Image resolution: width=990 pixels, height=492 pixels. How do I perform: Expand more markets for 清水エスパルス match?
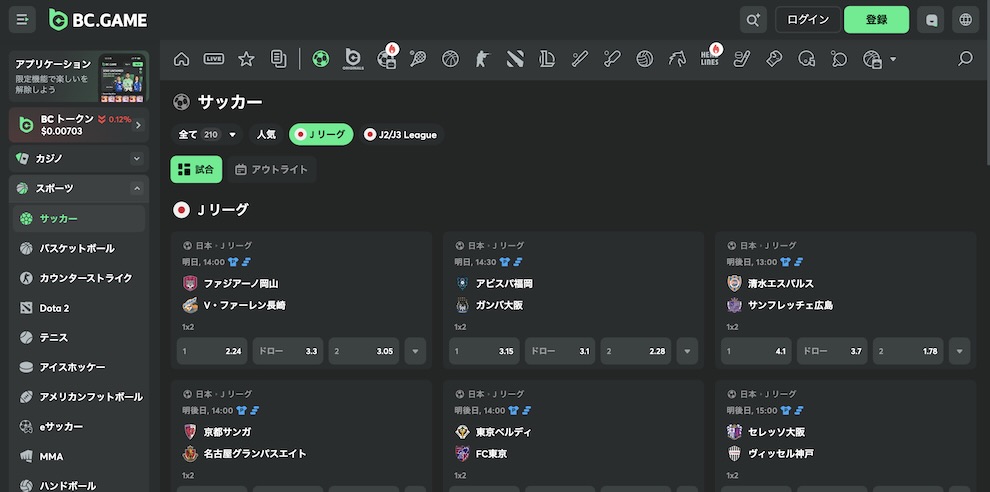(x=960, y=351)
